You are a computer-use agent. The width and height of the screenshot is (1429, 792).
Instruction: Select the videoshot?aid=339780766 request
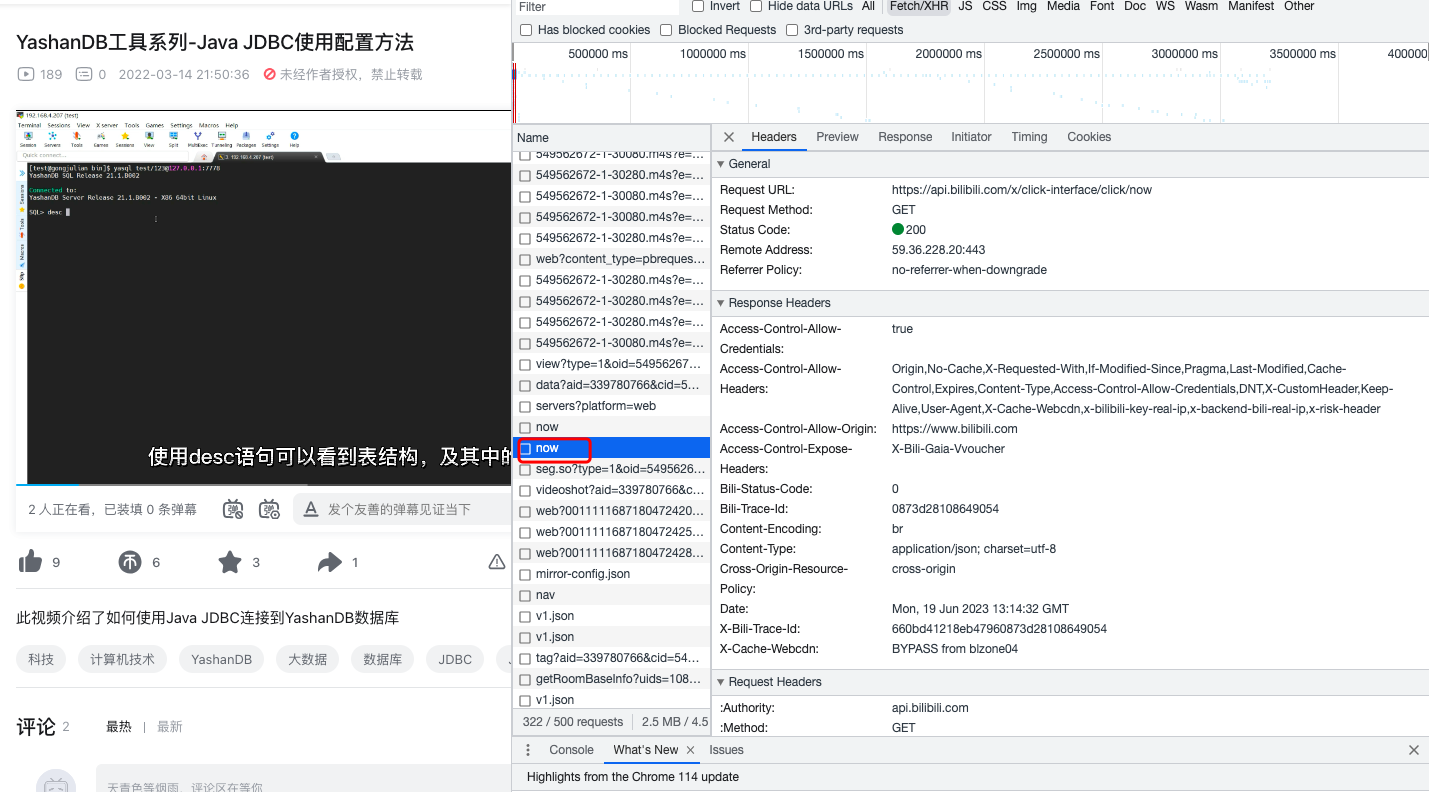tap(611, 490)
